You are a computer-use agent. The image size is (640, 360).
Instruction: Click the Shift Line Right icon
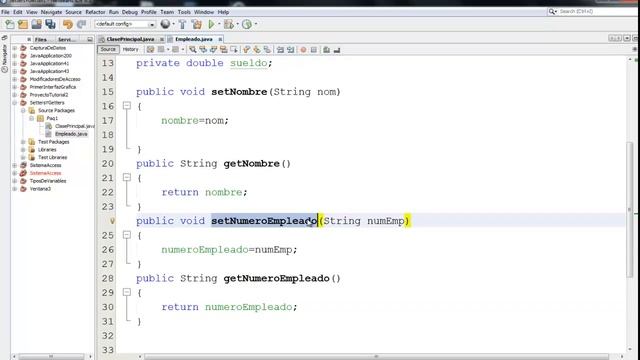point(290,49)
